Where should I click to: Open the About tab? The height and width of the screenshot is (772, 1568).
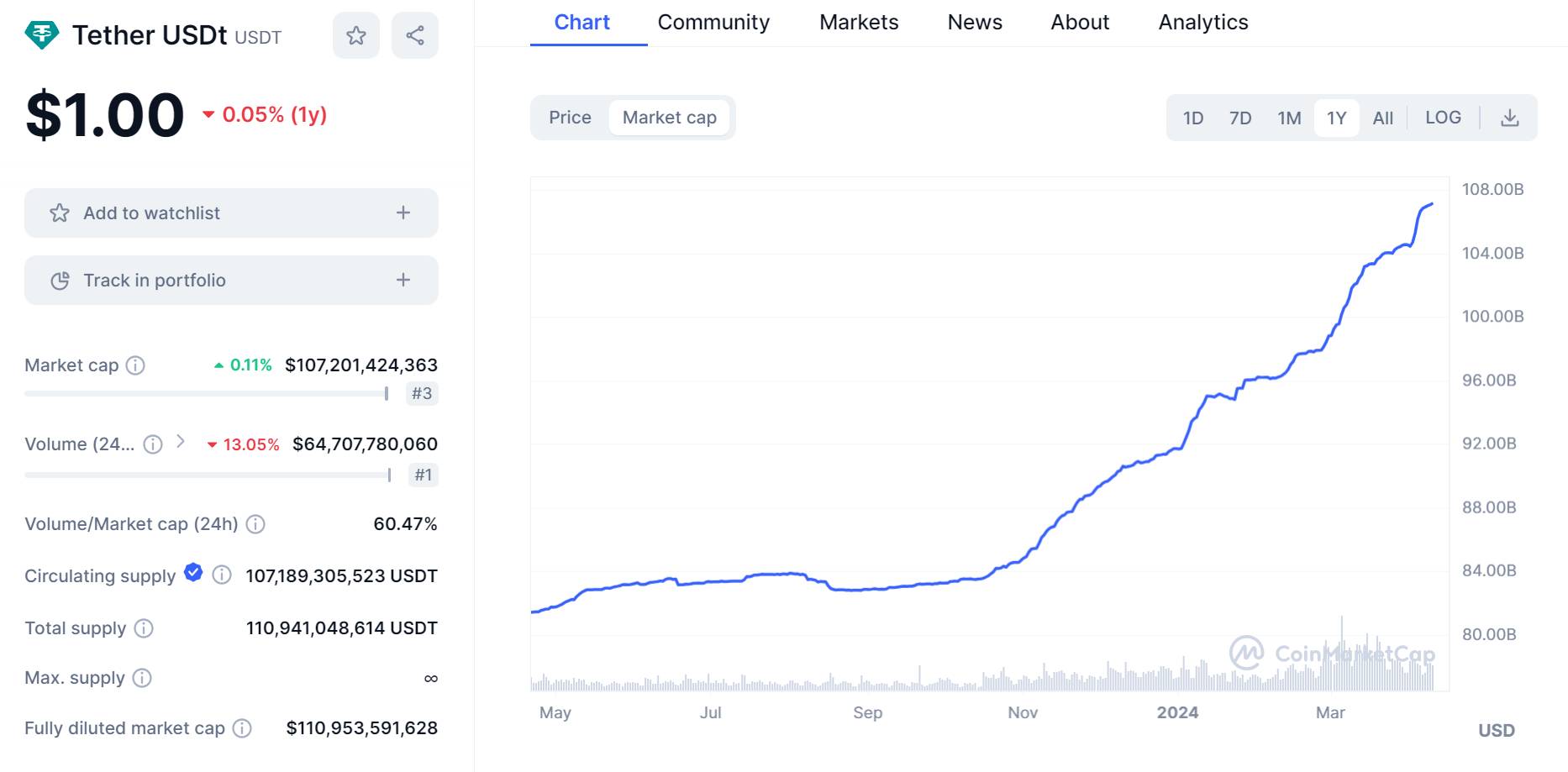coord(1080,23)
